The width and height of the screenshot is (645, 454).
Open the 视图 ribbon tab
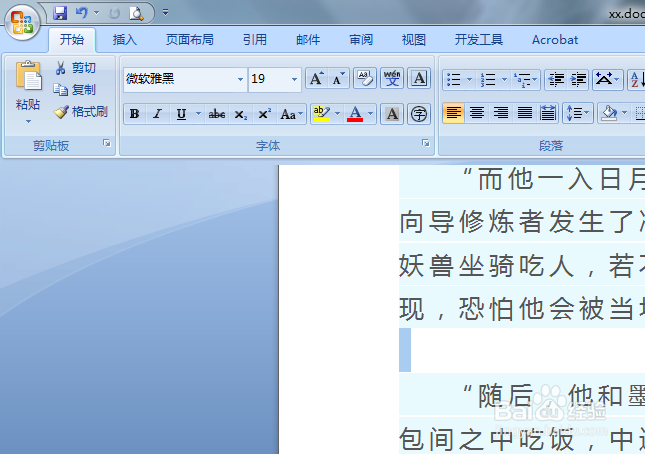coord(413,39)
